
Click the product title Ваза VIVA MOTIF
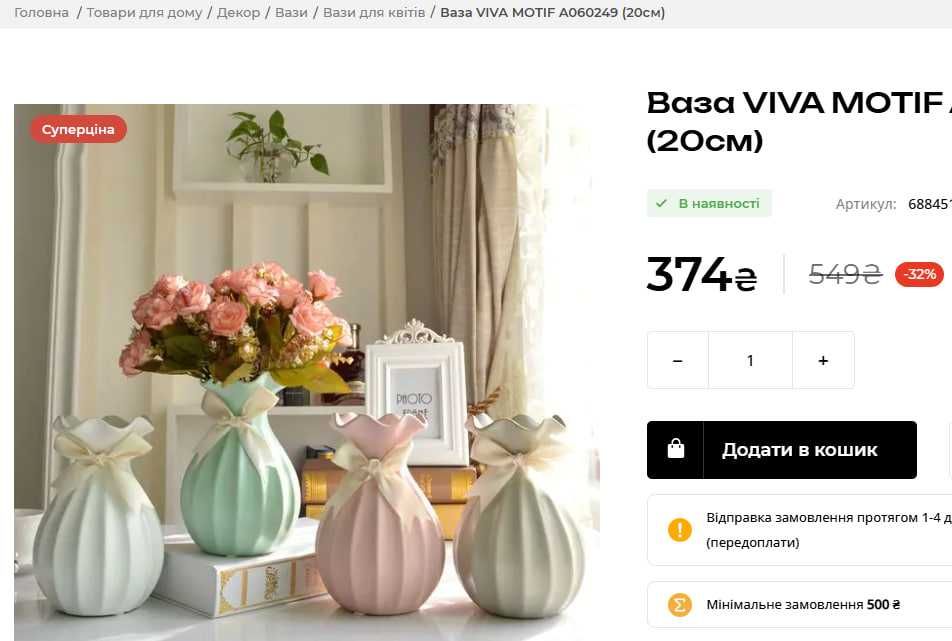(799, 121)
